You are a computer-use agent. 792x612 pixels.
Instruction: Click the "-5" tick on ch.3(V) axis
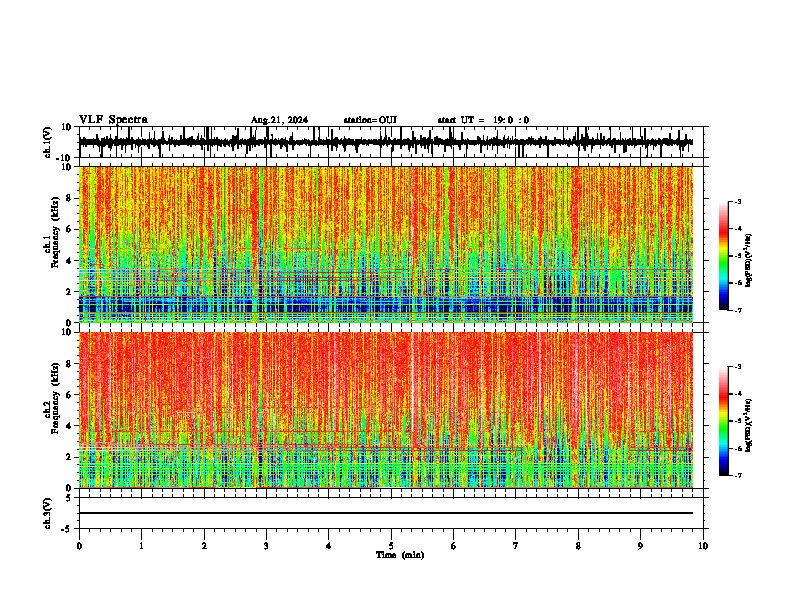tap(67, 529)
